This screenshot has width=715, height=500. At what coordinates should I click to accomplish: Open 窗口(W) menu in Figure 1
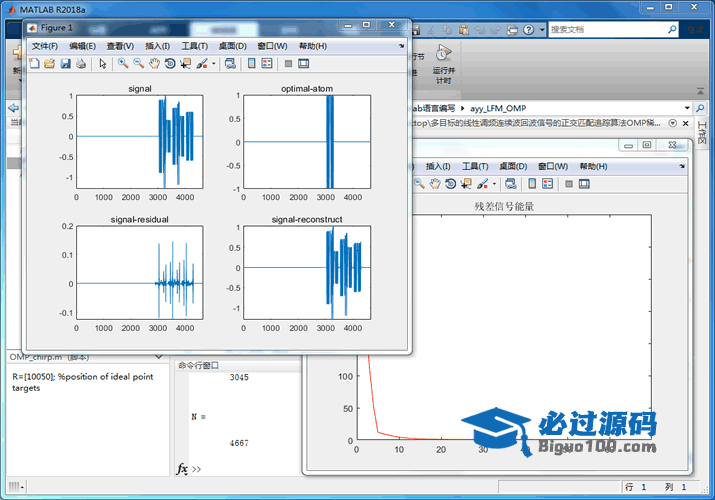(272, 46)
